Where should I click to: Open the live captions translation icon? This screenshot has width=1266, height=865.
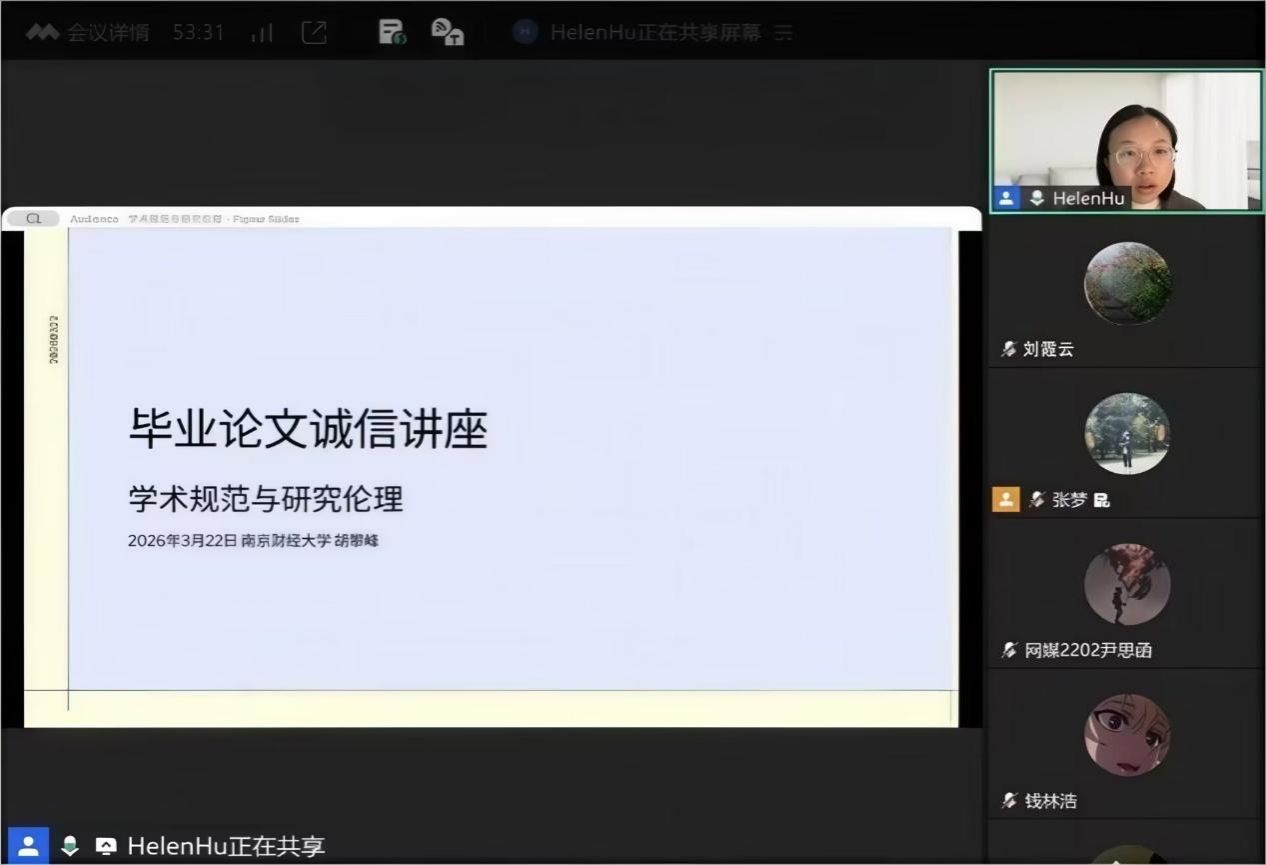[447, 32]
